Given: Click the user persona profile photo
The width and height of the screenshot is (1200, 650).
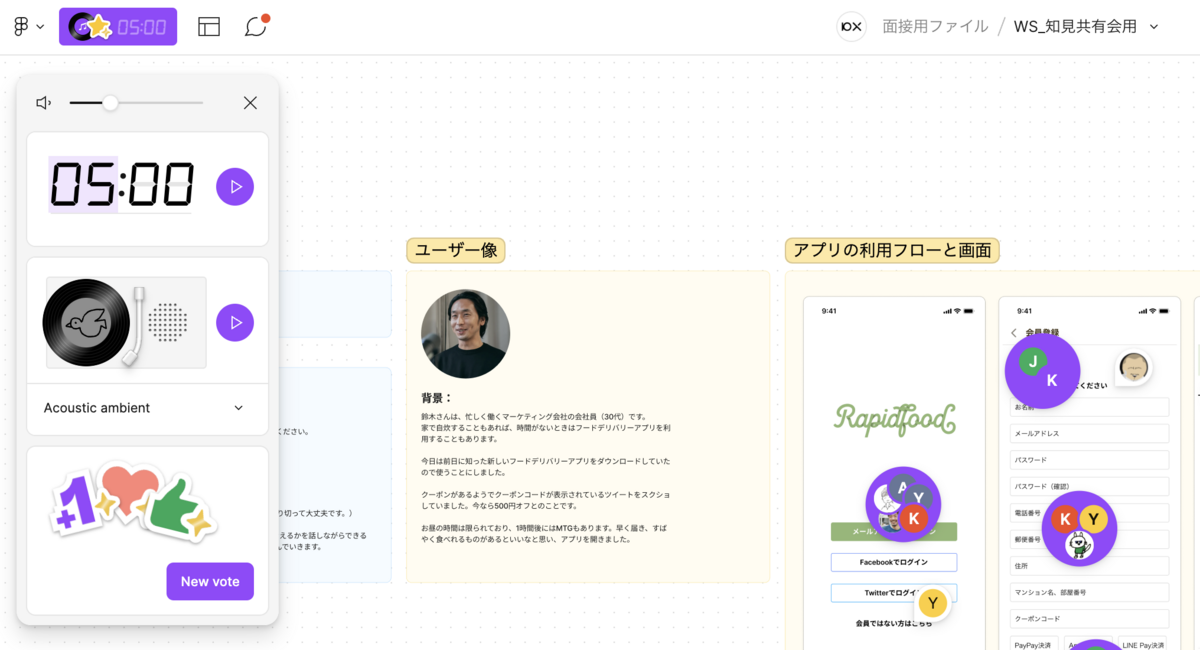Looking at the screenshot, I should pos(466,334).
